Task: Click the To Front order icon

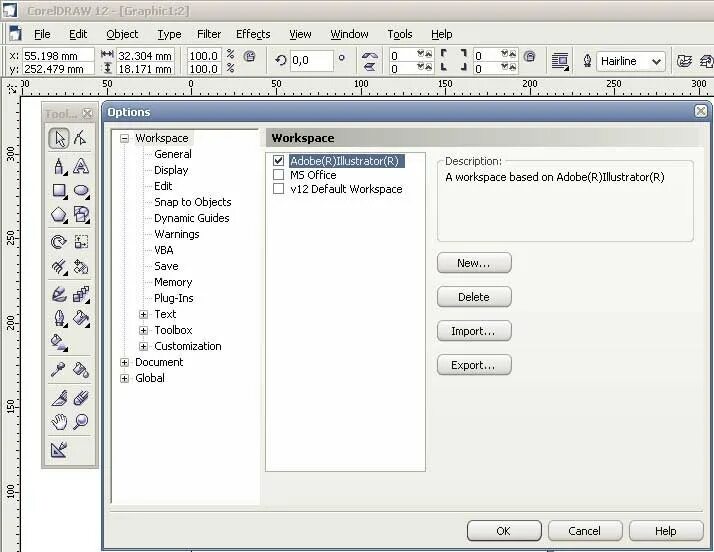Action: tap(684, 61)
